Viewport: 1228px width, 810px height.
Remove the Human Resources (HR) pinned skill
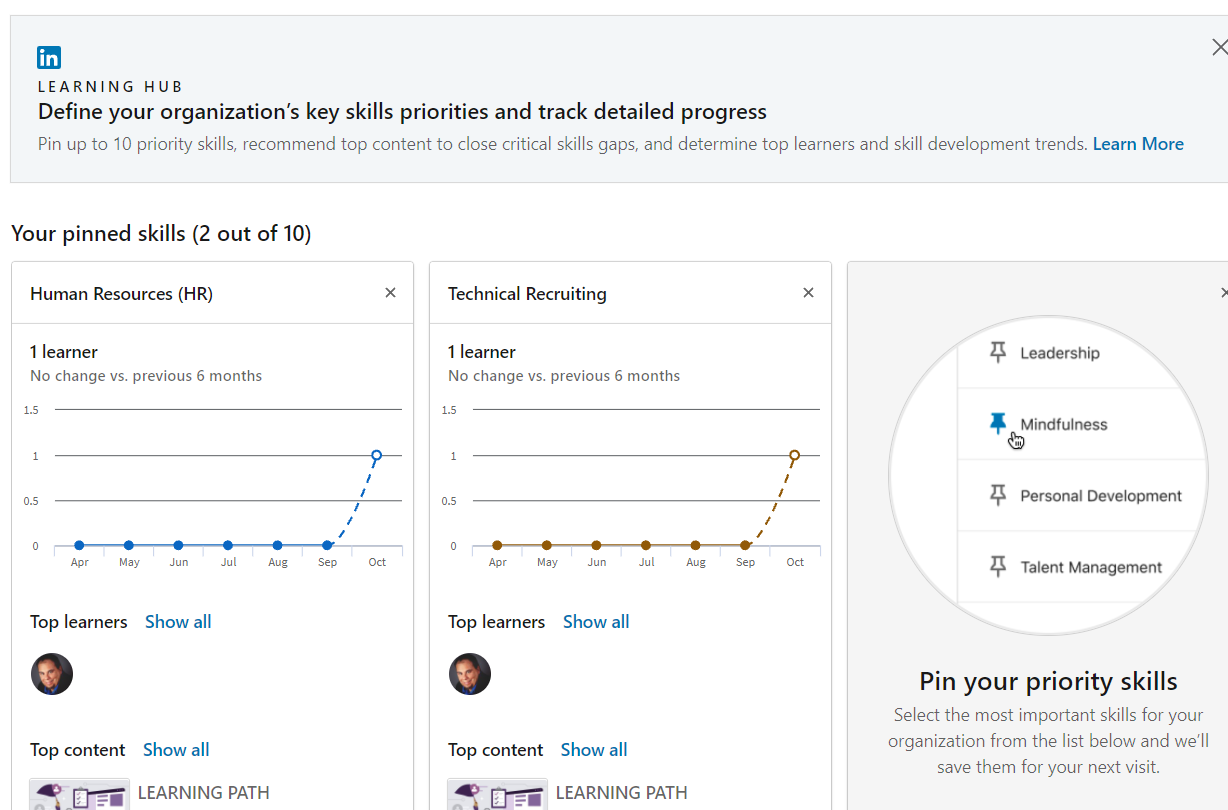[x=390, y=293]
